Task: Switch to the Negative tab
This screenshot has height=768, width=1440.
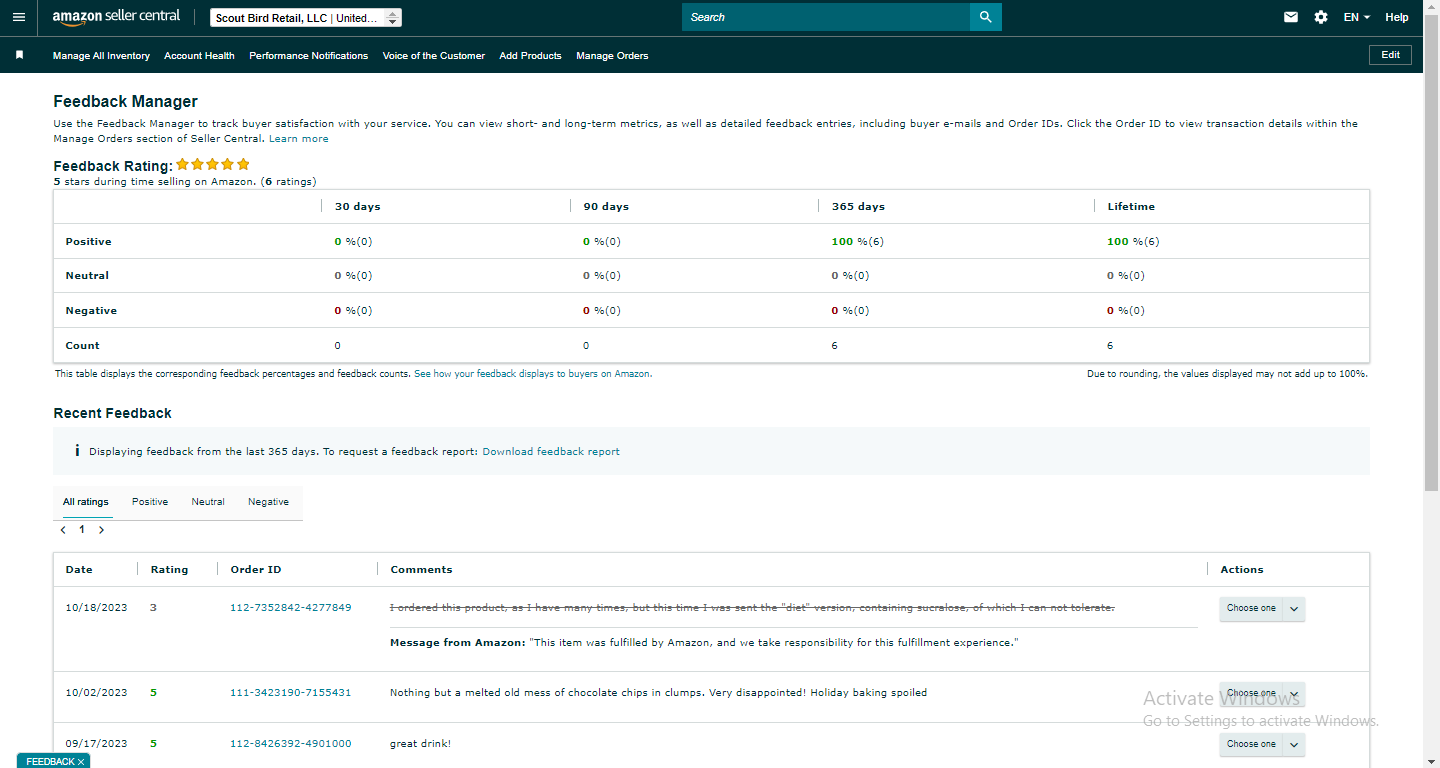Action: tap(268, 502)
